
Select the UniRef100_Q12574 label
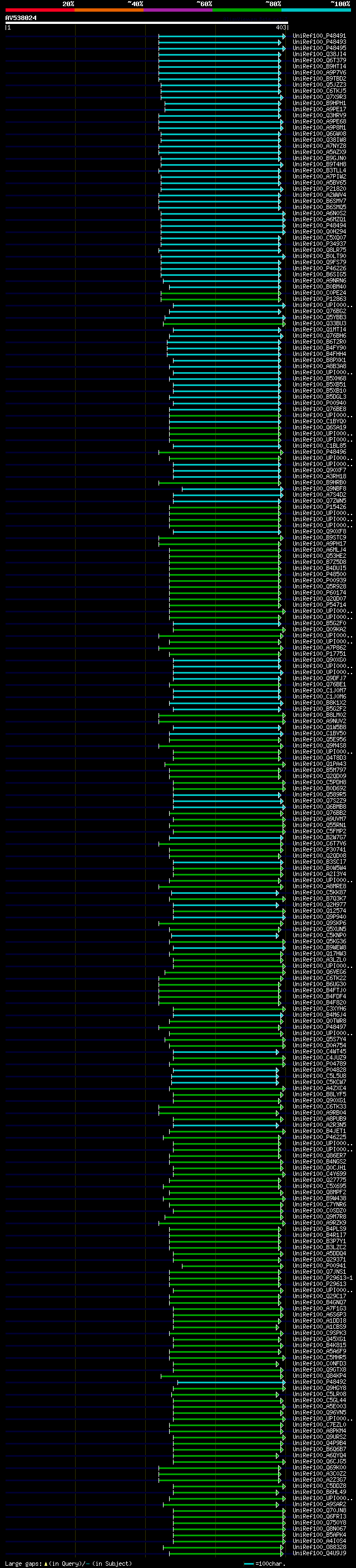coord(319,911)
